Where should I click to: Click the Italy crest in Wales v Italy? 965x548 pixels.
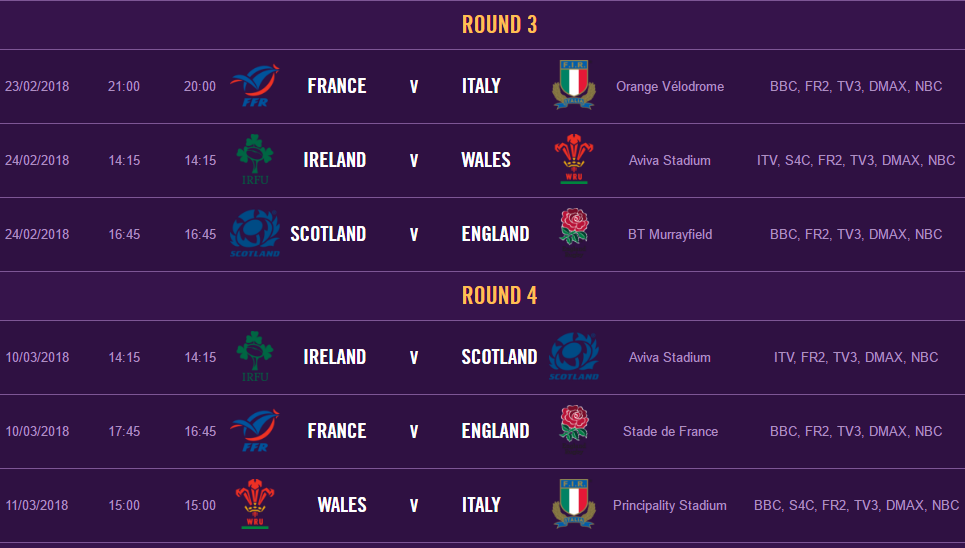[574, 504]
